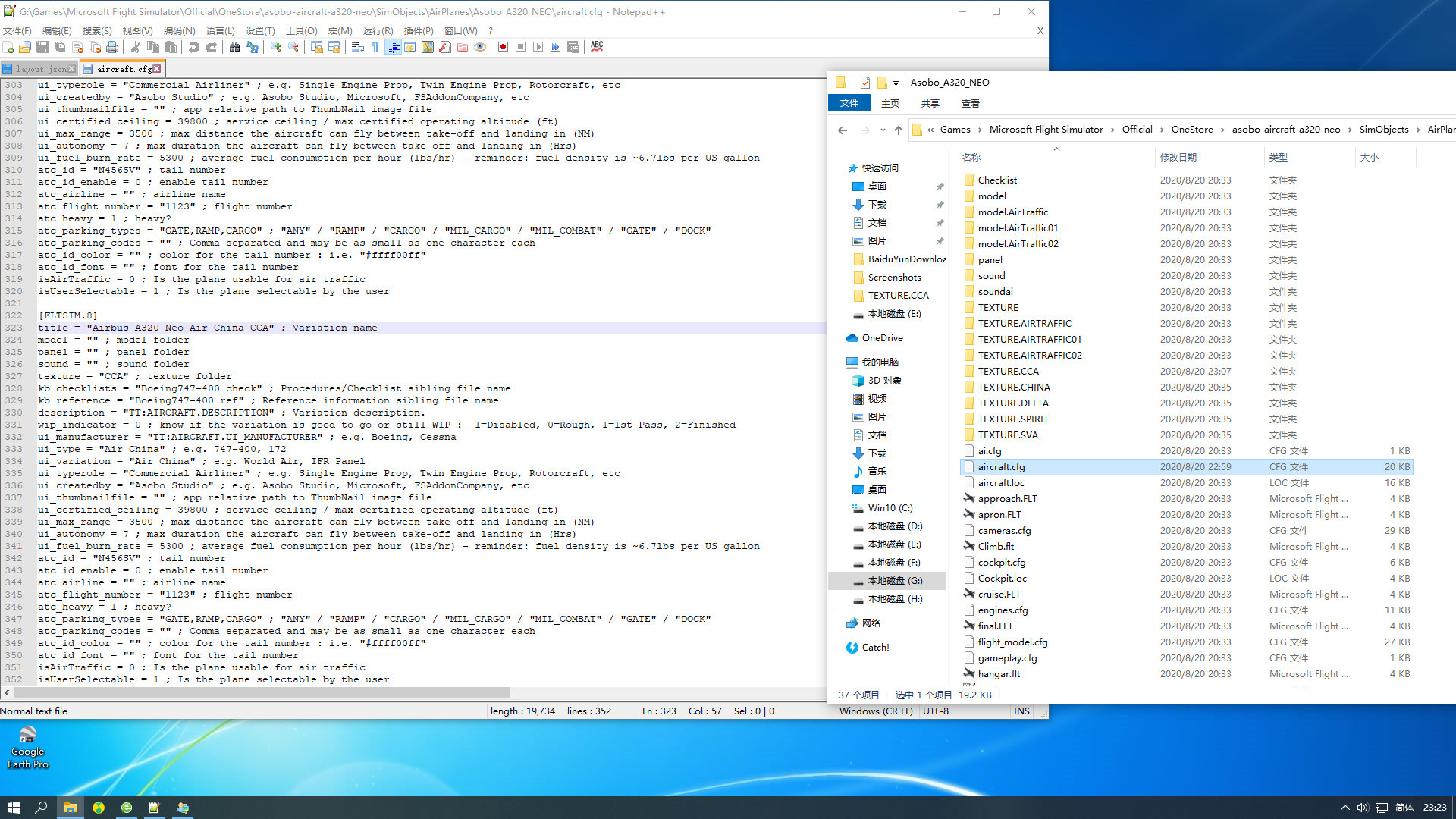Undo the last edit

pyautogui.click(x=194, y=47)
